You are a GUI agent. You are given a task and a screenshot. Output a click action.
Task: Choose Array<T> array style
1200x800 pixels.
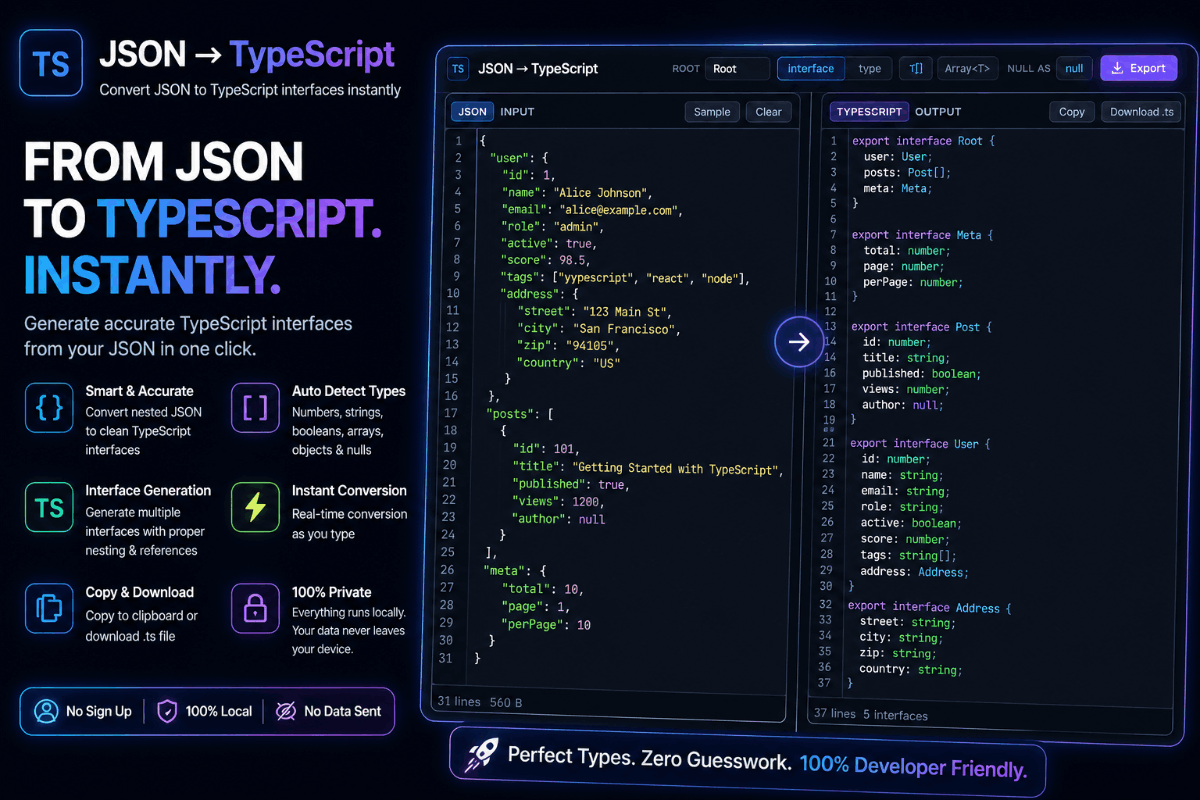pos(968,69)
